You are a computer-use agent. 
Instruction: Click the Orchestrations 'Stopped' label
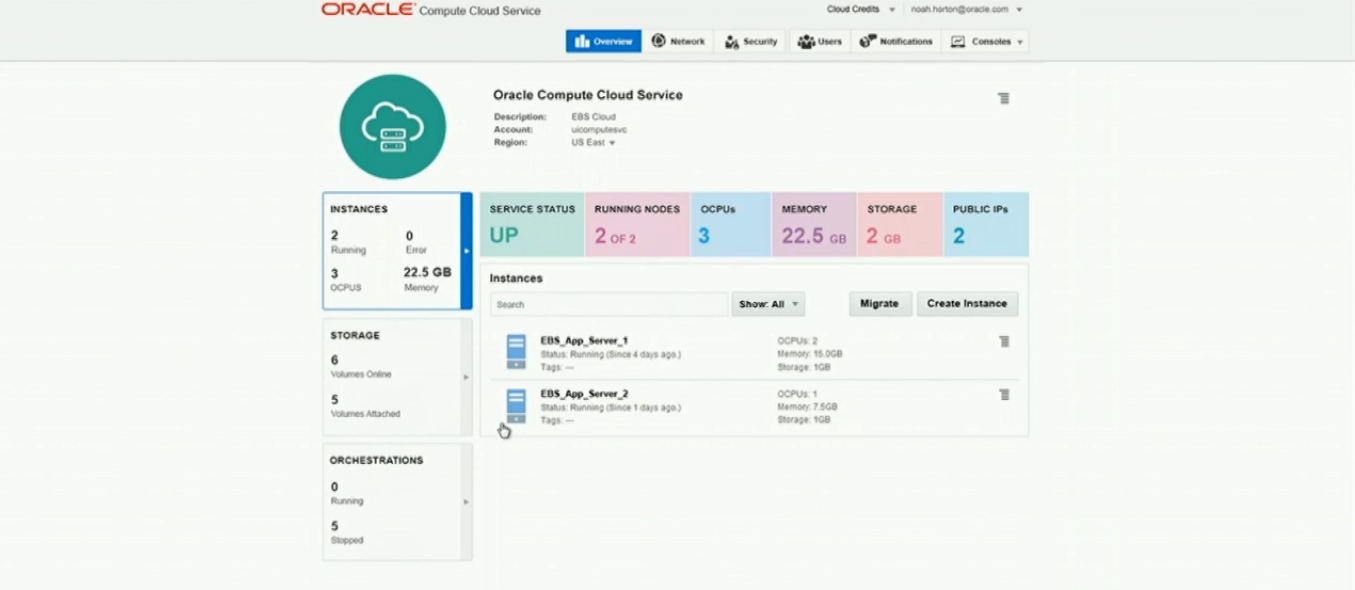click(347, 540)
